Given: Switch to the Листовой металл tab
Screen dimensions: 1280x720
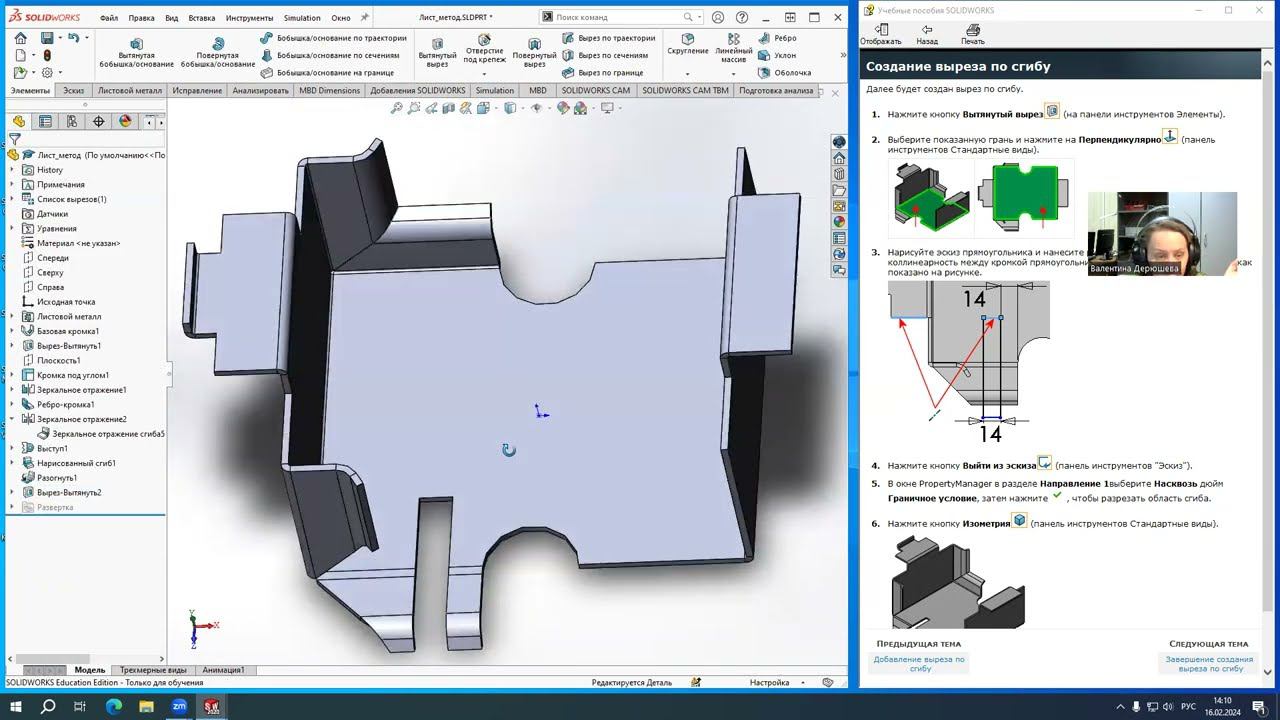Looking at the screenshot, I should (x=129, y=90).
